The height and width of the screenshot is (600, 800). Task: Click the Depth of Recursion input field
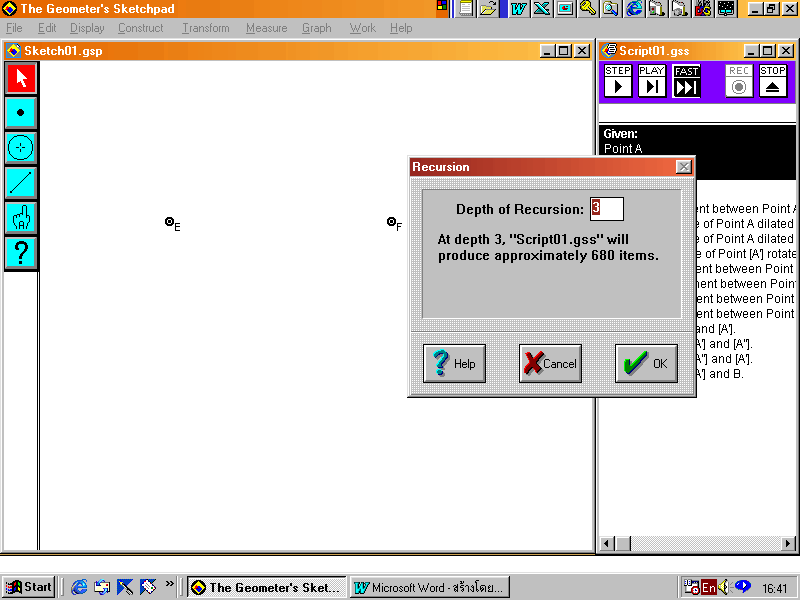point(607,209)
